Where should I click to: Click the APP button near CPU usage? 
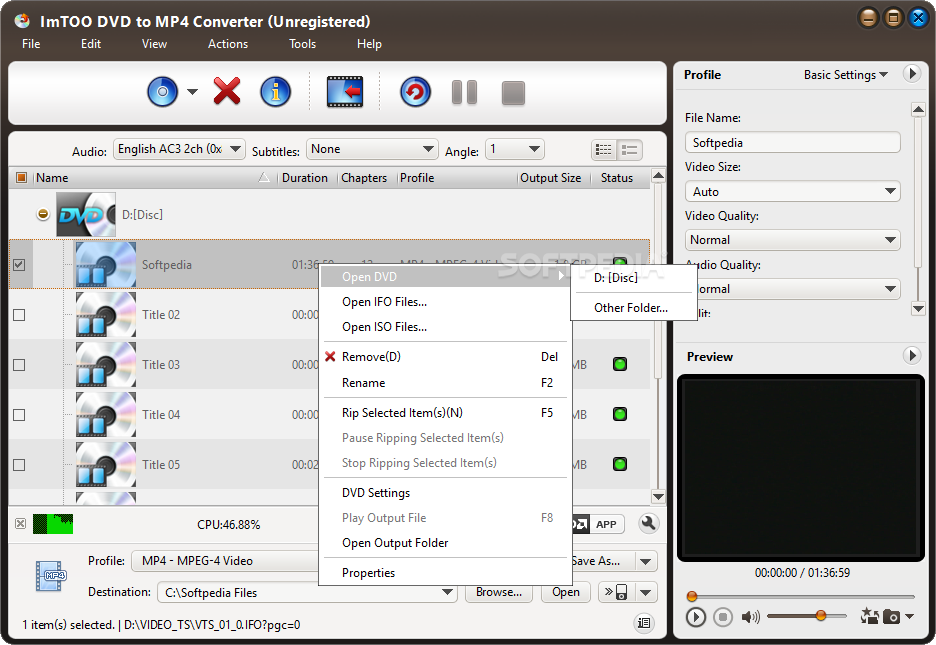[x=606, y=524]
